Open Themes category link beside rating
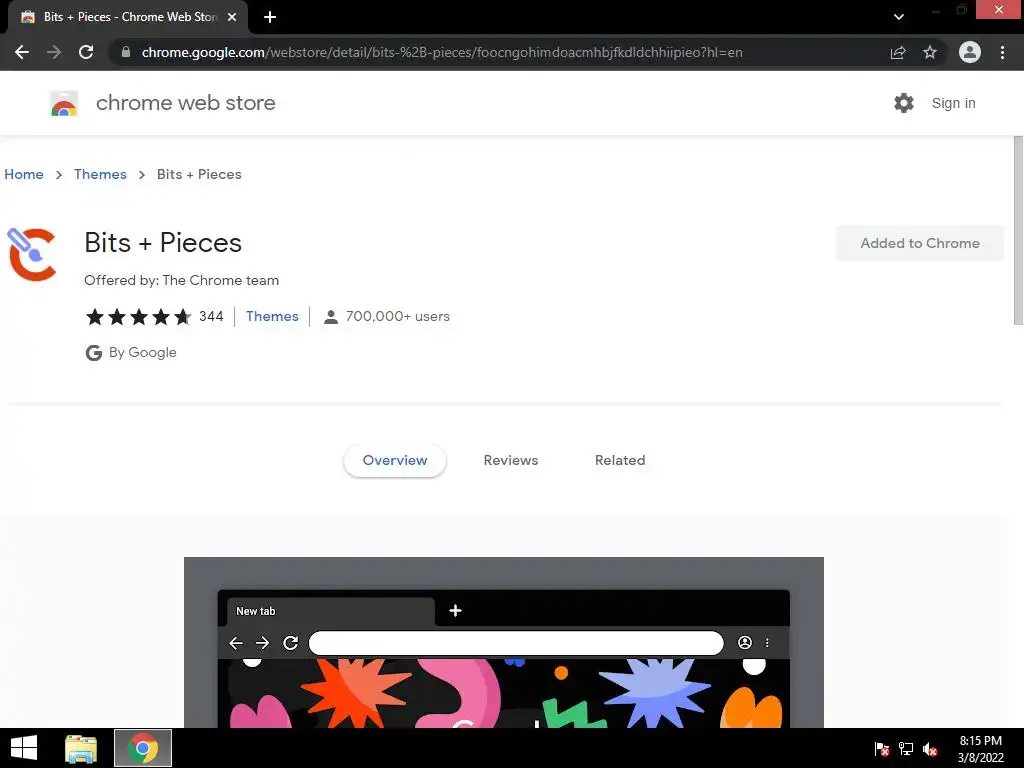Viewport: 1024px width, 768px height. (272, 317)
